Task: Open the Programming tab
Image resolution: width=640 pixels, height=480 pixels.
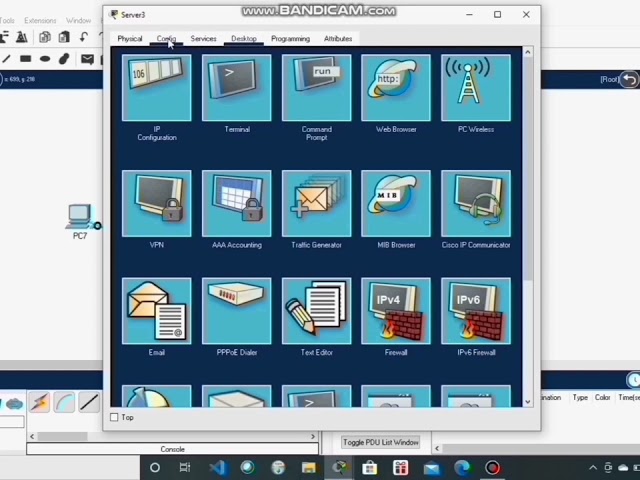Action: [x=290, y=39]
